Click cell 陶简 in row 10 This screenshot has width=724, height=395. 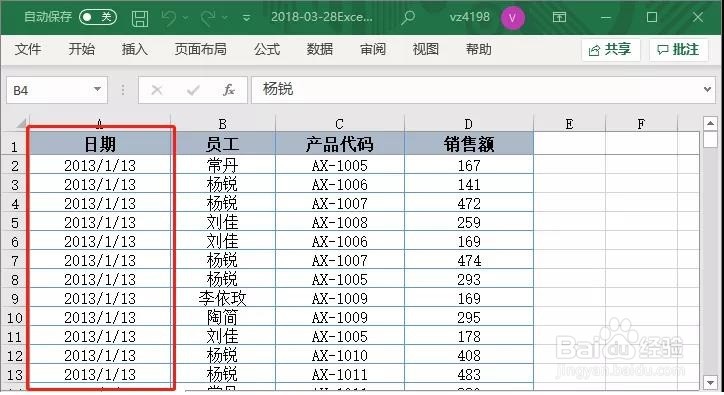point(223,317)
